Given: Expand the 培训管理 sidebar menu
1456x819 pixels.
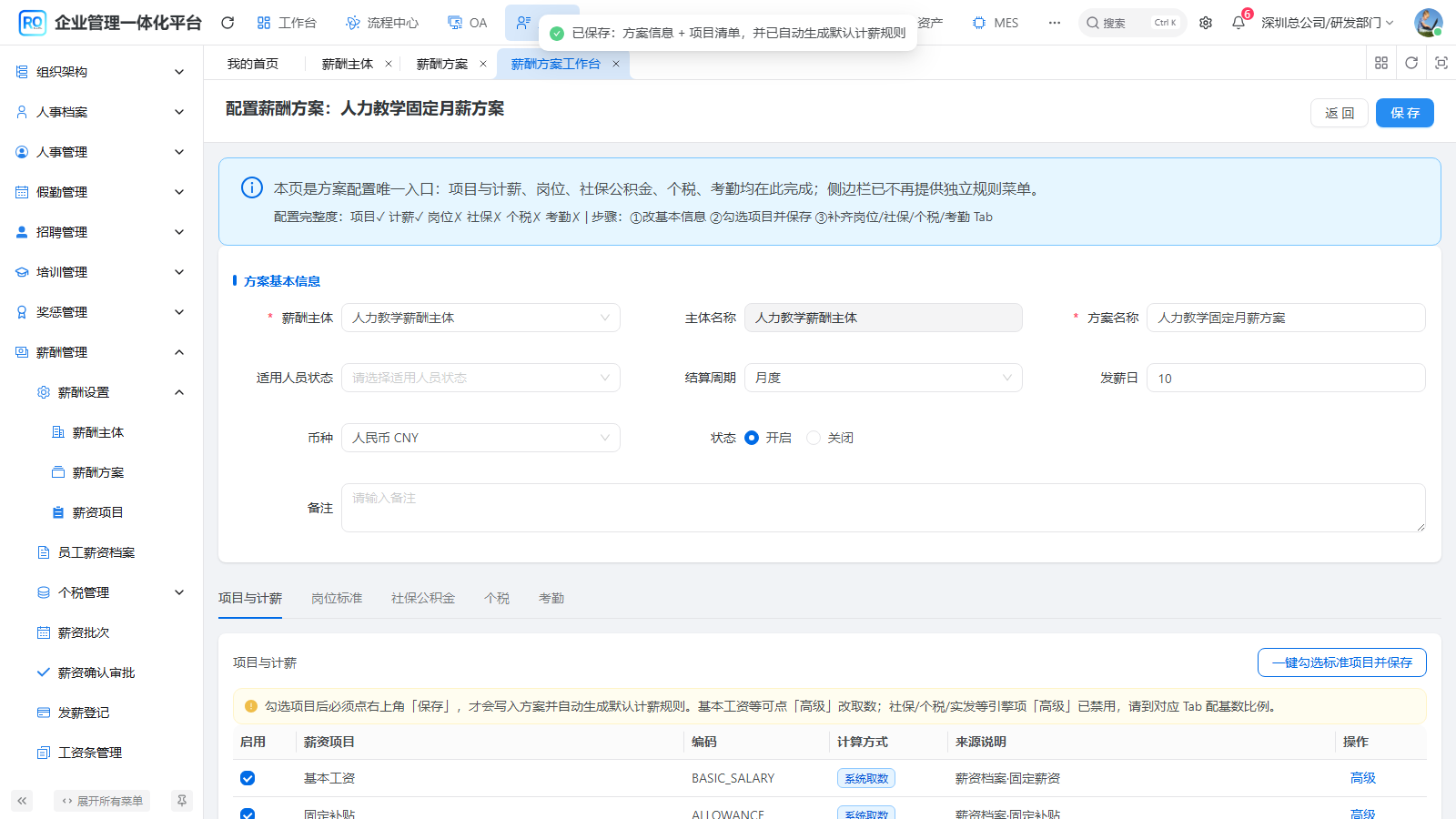Looking at the screenshot, I should coord(101,272).
